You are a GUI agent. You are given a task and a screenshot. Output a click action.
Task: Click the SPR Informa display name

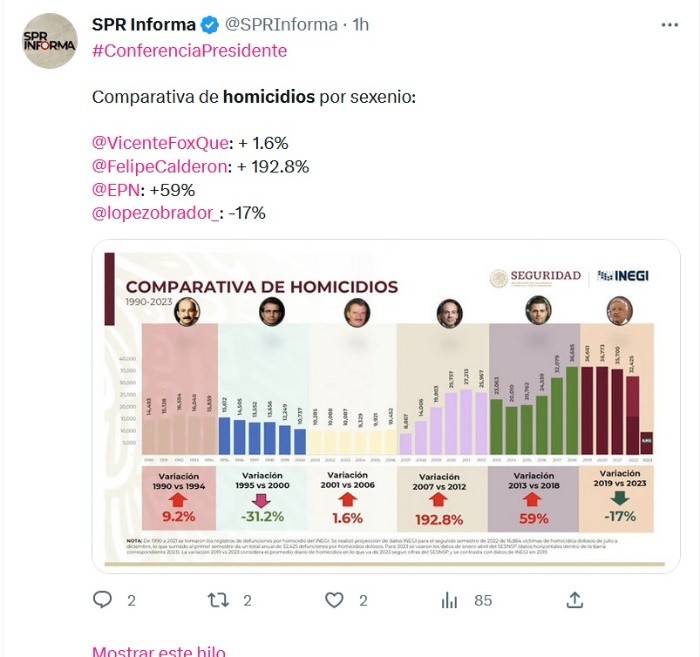pyautogui.click(x=142, y=25)
